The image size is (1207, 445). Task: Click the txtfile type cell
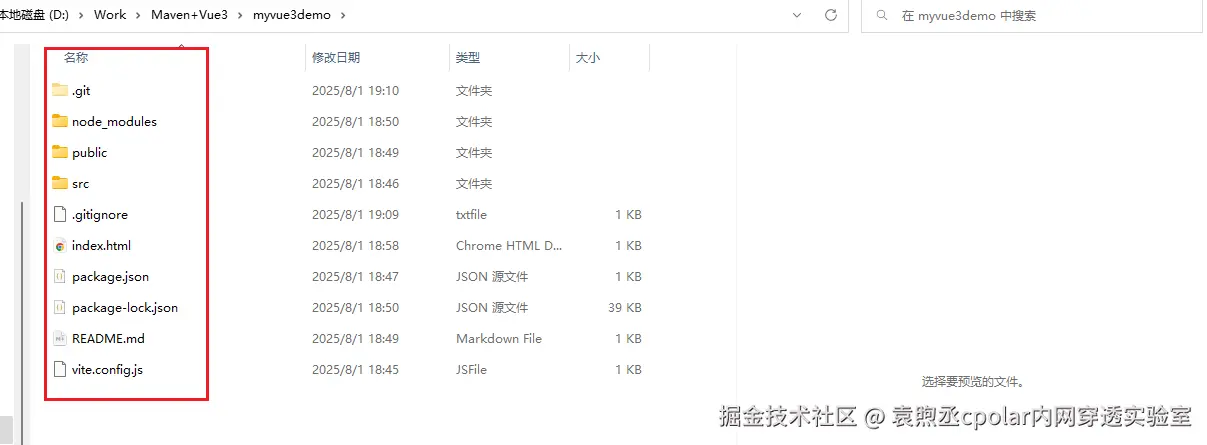pos(472,215)
